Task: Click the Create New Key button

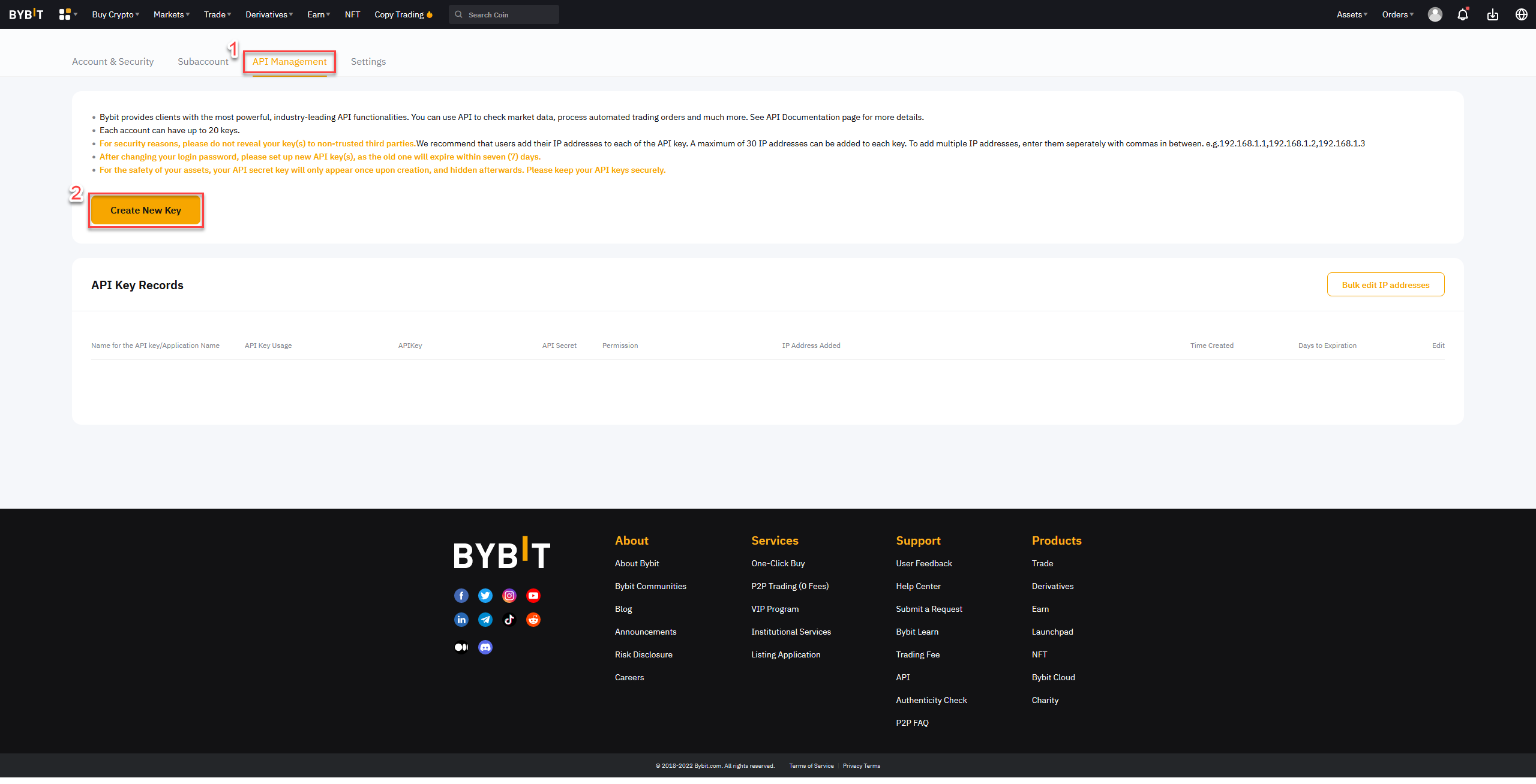Action: point(145,210)
